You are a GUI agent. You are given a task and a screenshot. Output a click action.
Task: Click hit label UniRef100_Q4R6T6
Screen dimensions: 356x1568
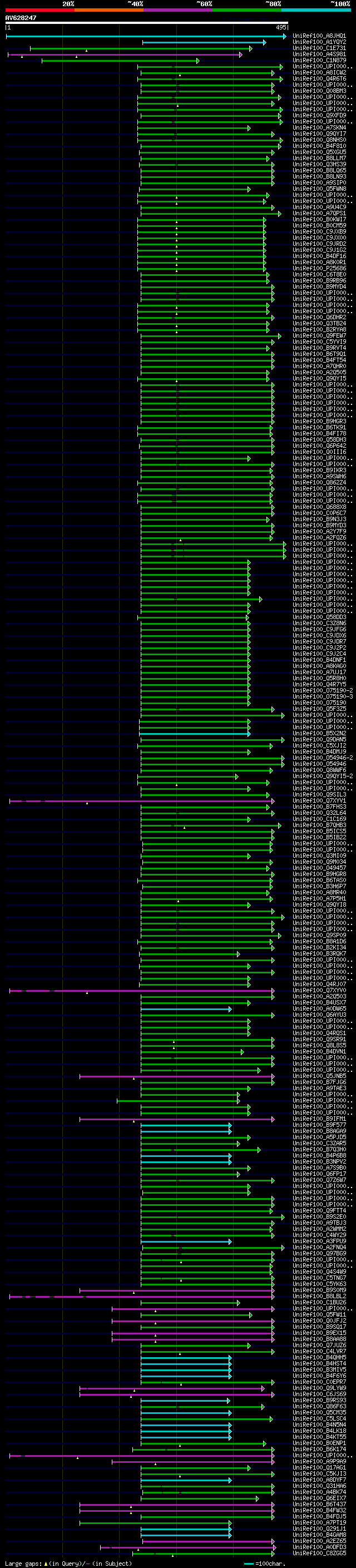pyautogui.click(x=319, y=78)
